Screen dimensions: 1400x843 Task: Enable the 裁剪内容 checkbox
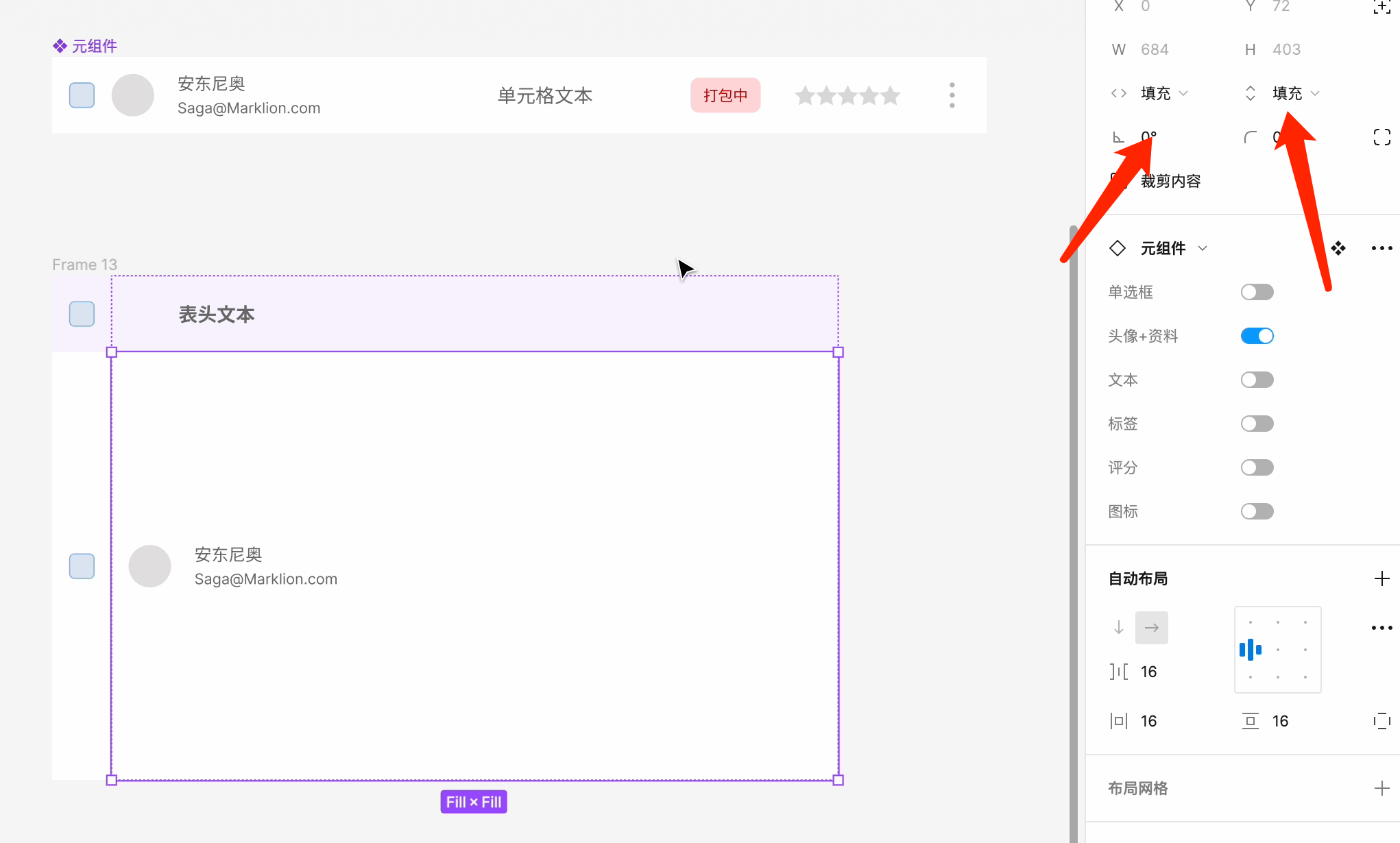pyautogui.click(x=1118, y=180)
